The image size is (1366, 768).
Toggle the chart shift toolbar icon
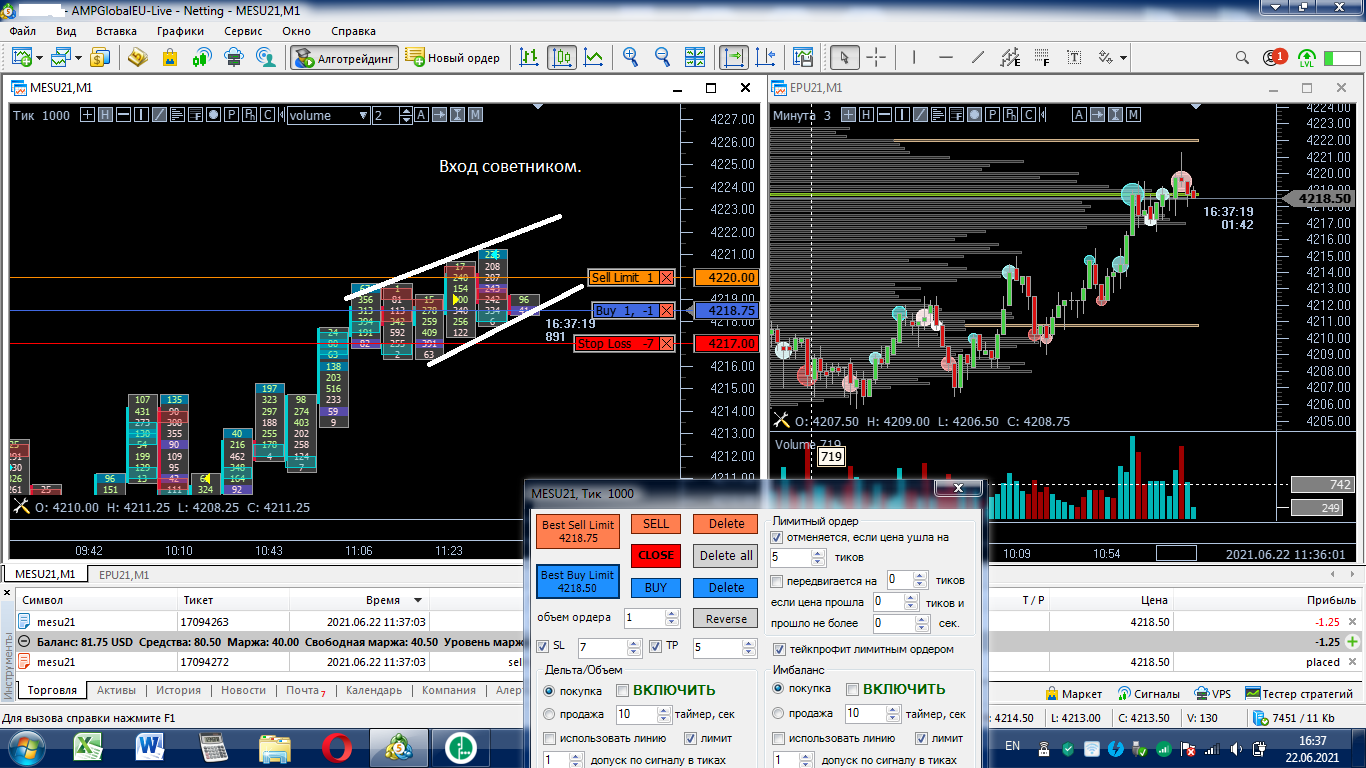point(766,57)
